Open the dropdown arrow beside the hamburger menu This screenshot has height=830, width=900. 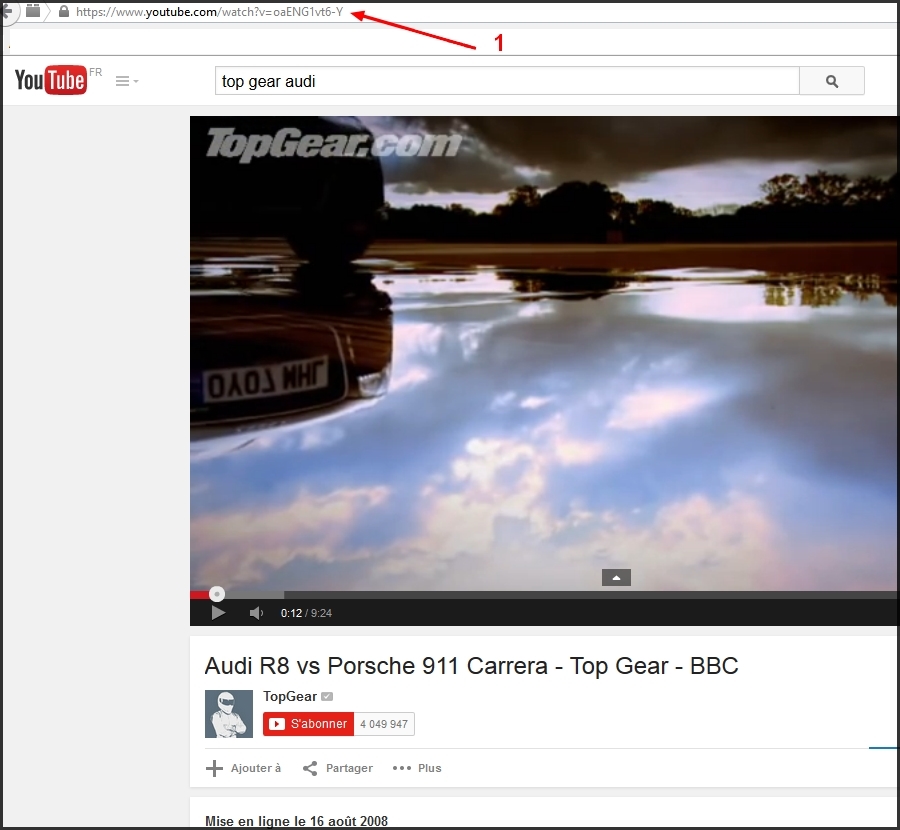(134, 83)
